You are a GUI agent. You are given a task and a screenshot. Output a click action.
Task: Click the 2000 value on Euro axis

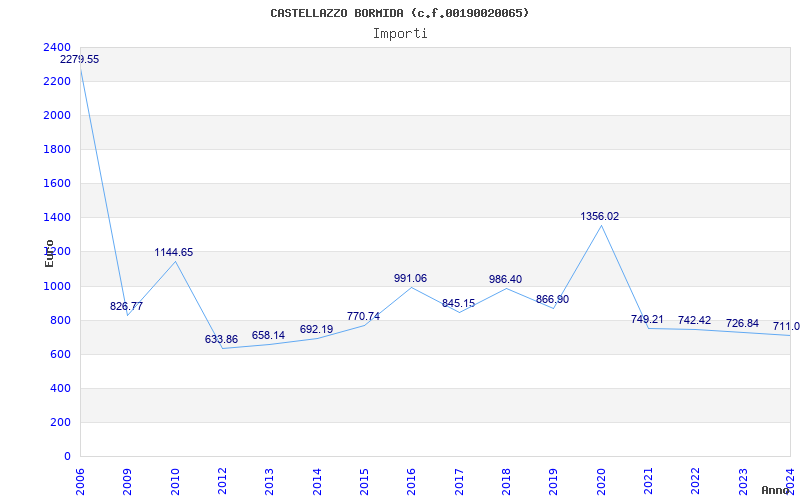57,115
